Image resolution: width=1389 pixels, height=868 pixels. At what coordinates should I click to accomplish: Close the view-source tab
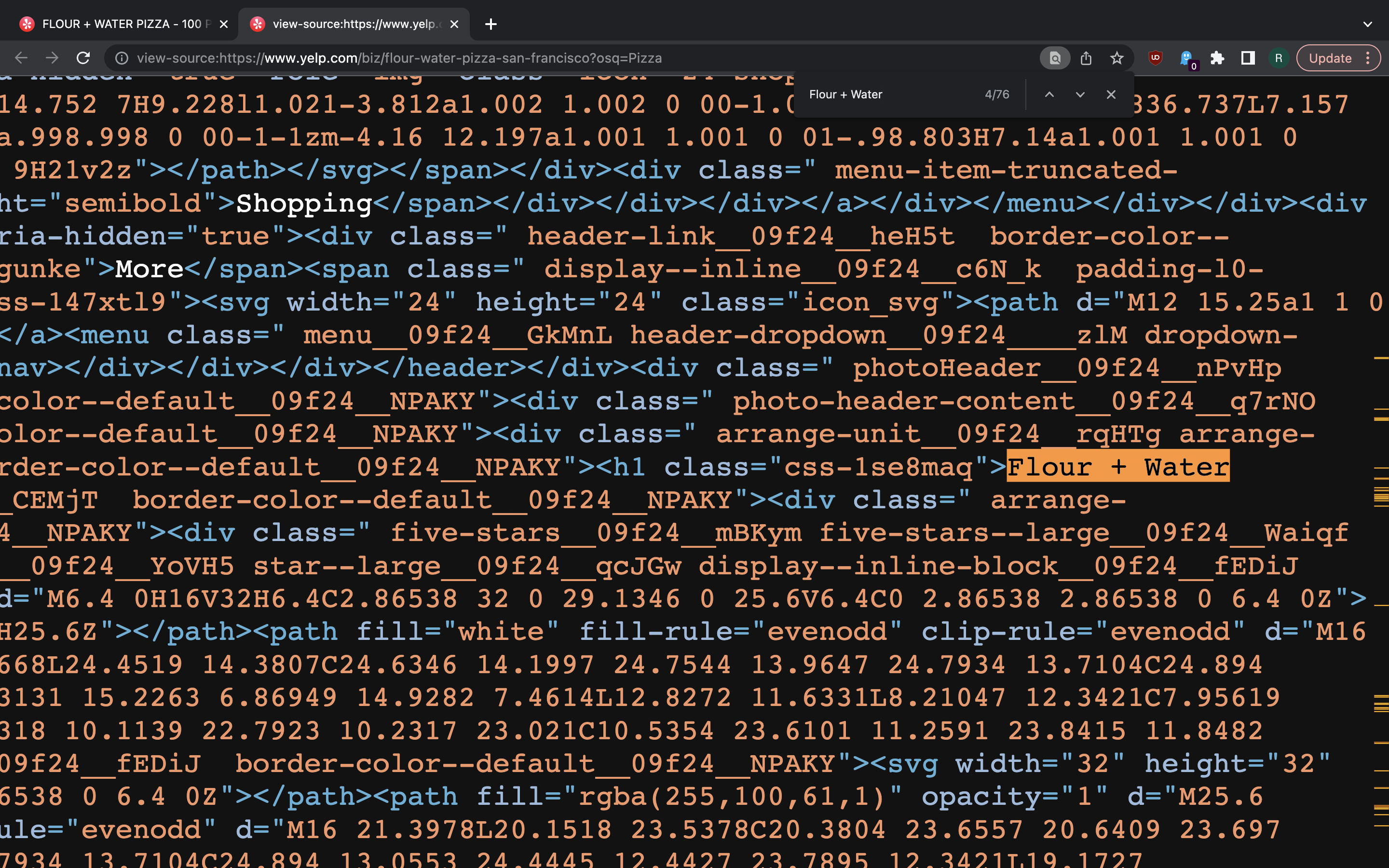point(454,24)
